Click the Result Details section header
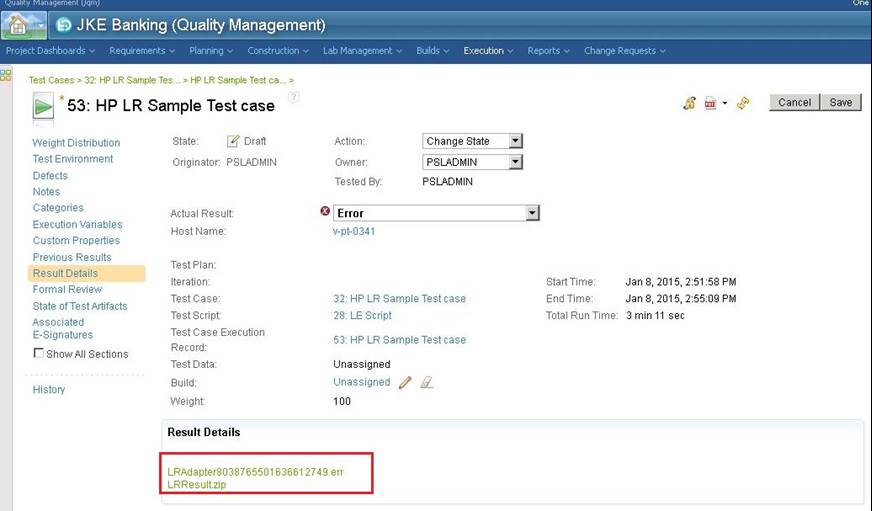This screenshot has height=511, width=872. click(x=204, y=432)
